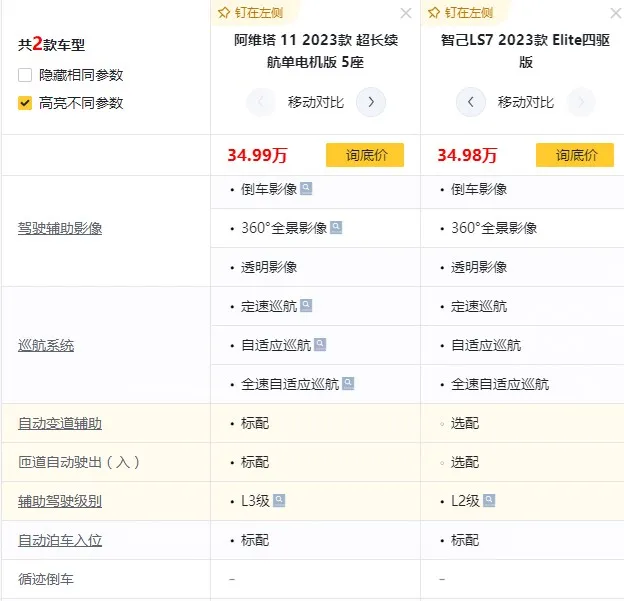Viewport: 624px width, 601px height.
Task: Click 34.98万 price text
Action: (x=468, y=155)
